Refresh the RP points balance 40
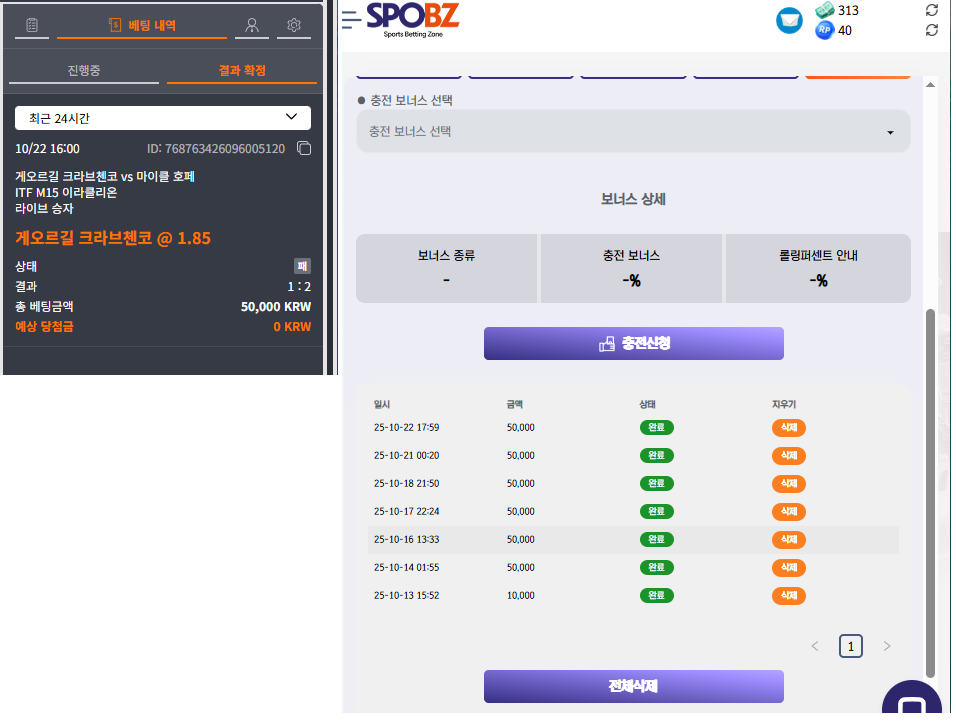 pos(932,31)
